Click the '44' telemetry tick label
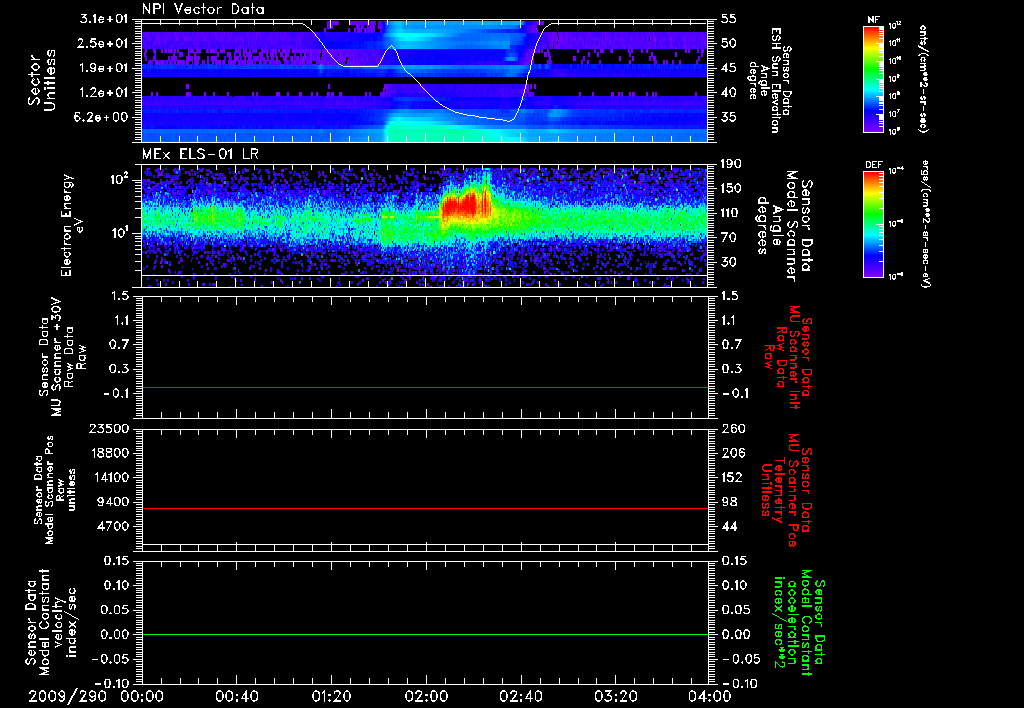The height and width of the screenshot is (708, 1024). point(729,526)
